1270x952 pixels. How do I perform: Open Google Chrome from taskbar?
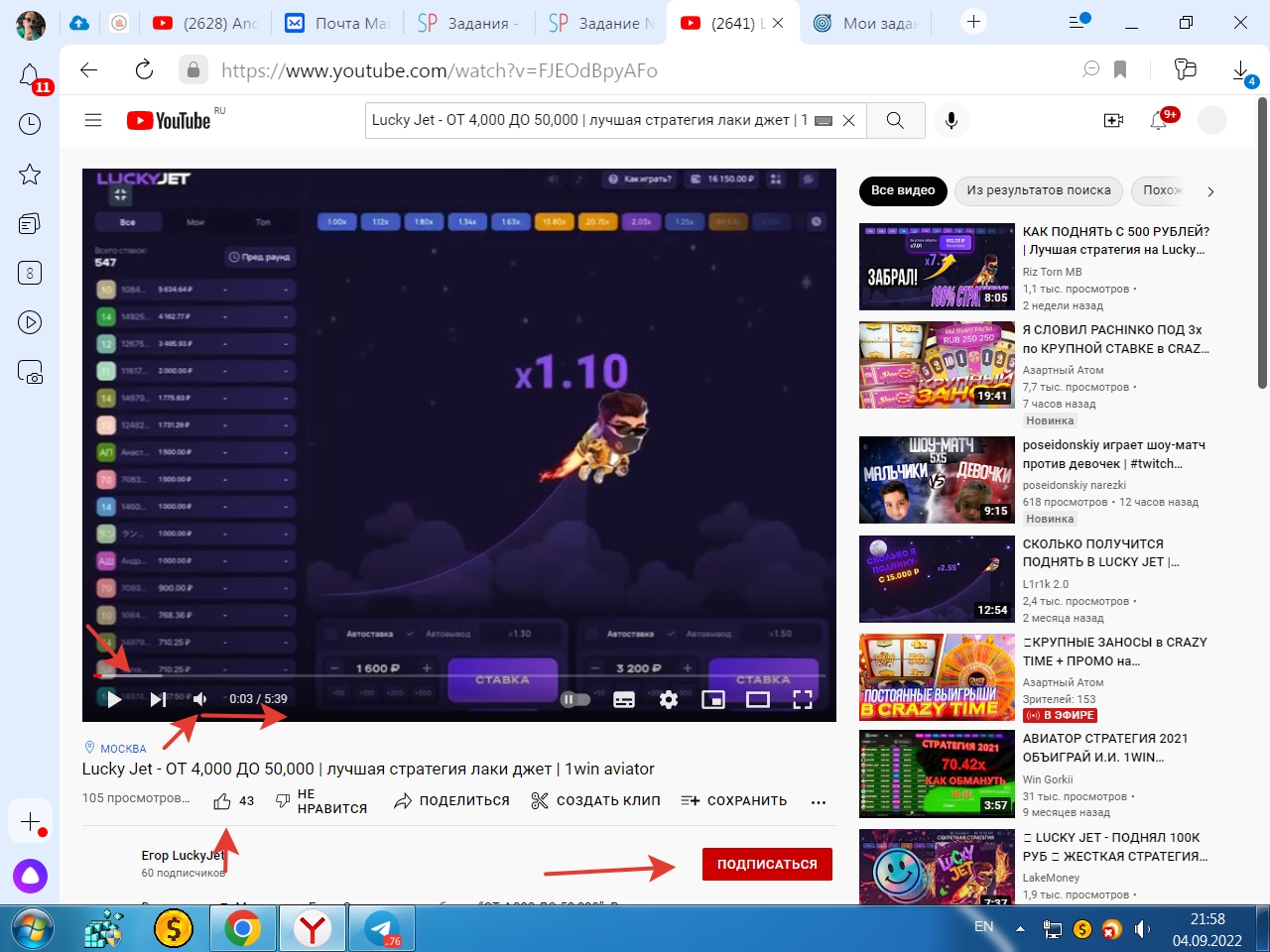tap(242, 929)
